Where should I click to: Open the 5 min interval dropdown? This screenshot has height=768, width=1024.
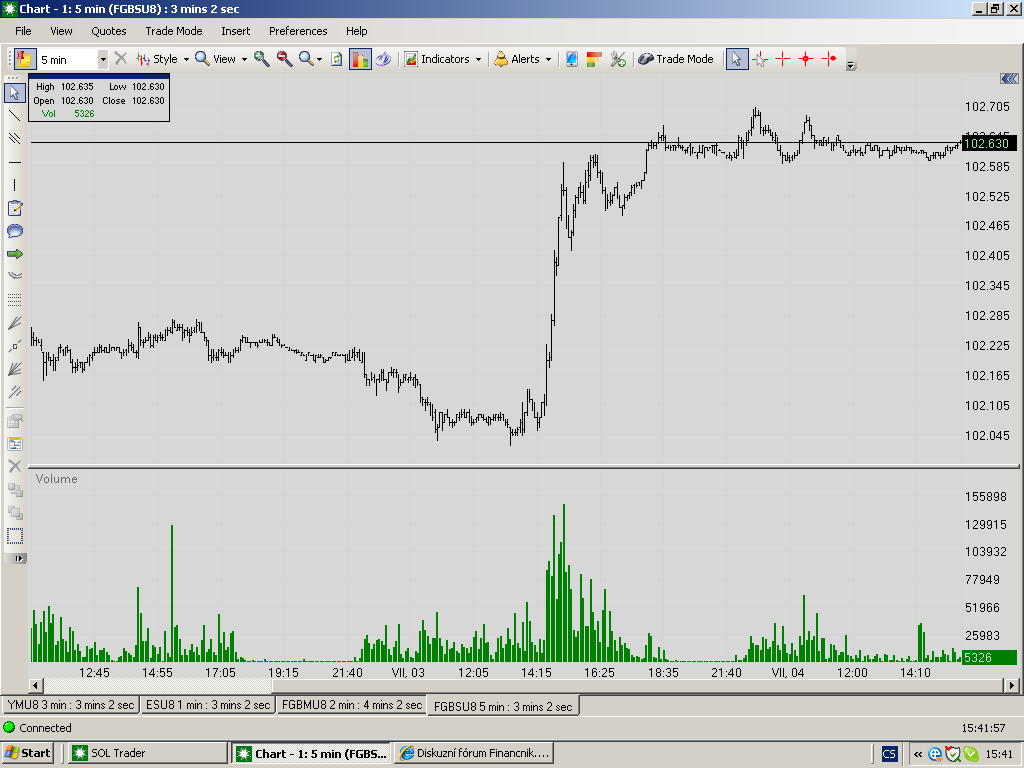(x=103, y=59)
